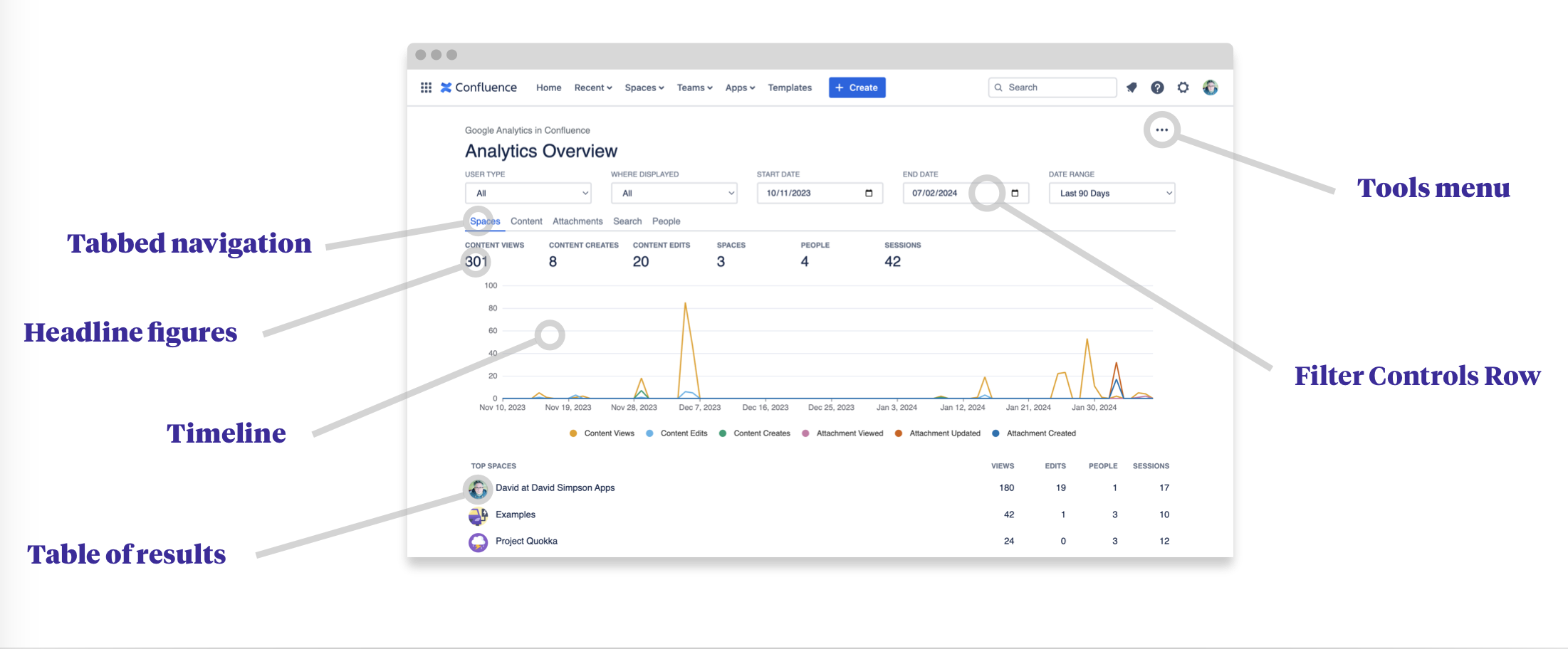Expand the User Type dropdown
Viewport: 1568px width, 649px height.
click(x=528, y=194)
